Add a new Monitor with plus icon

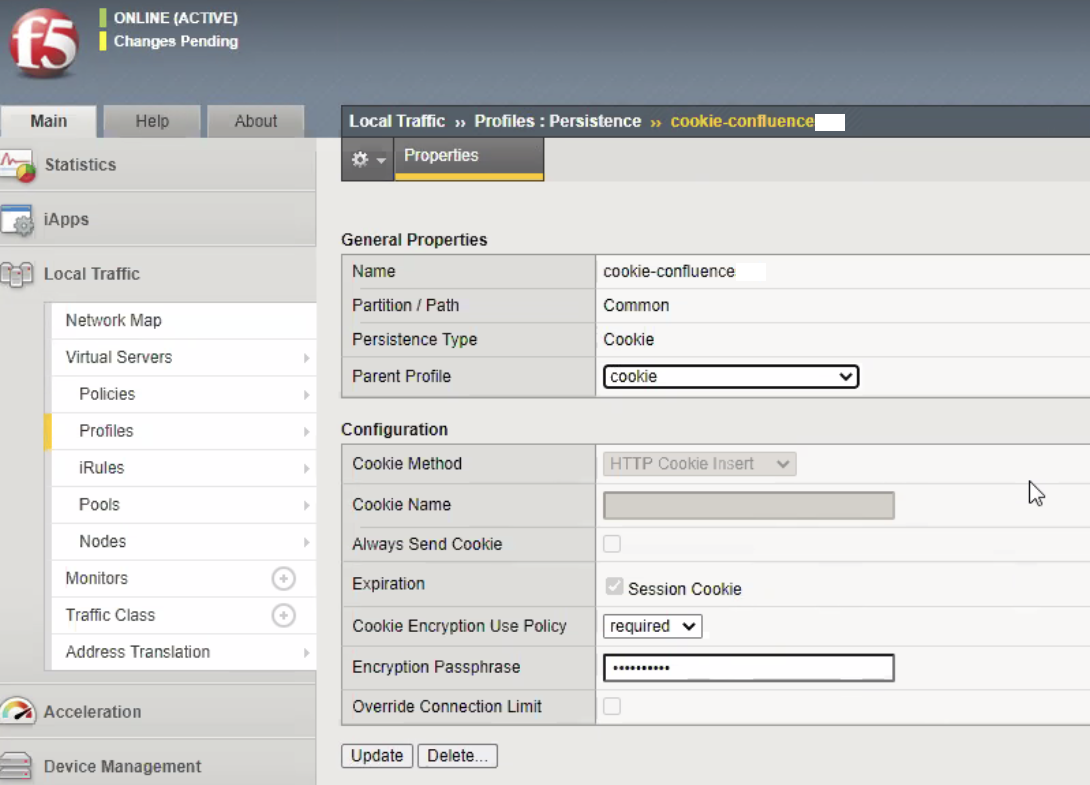coord(284,578)
